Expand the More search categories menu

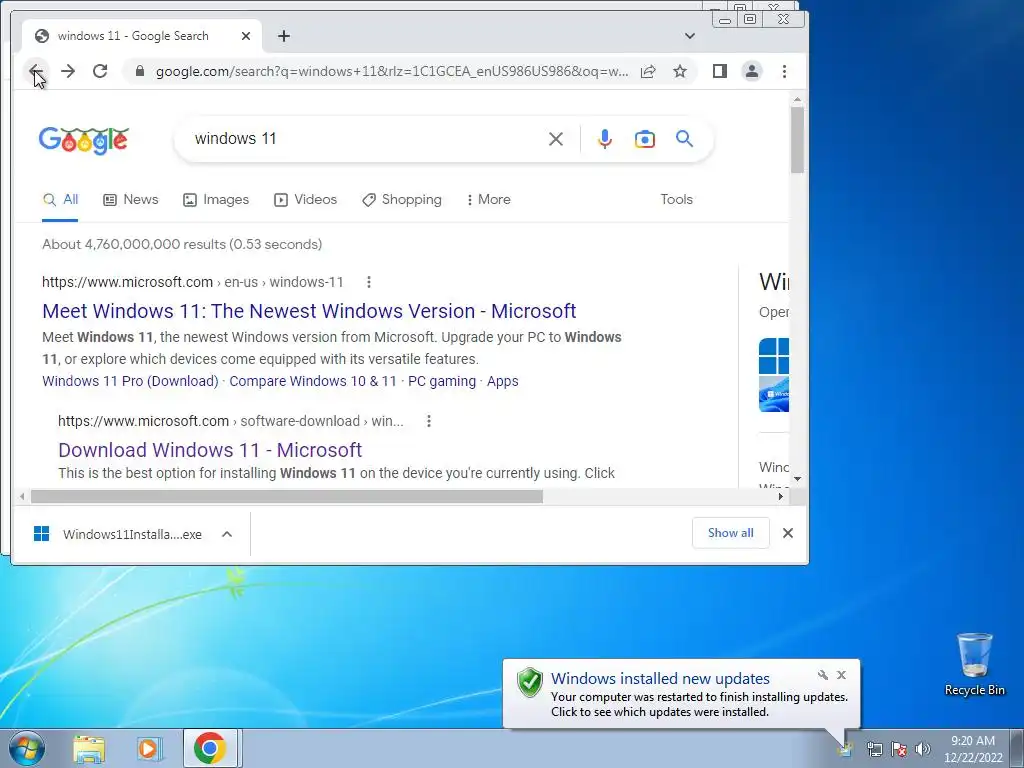point(488,200)
